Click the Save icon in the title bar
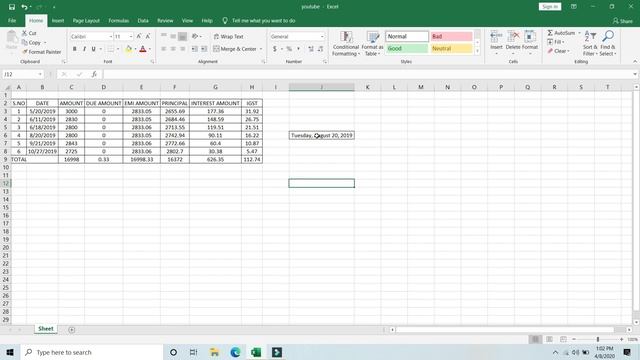 coord(11,7)
